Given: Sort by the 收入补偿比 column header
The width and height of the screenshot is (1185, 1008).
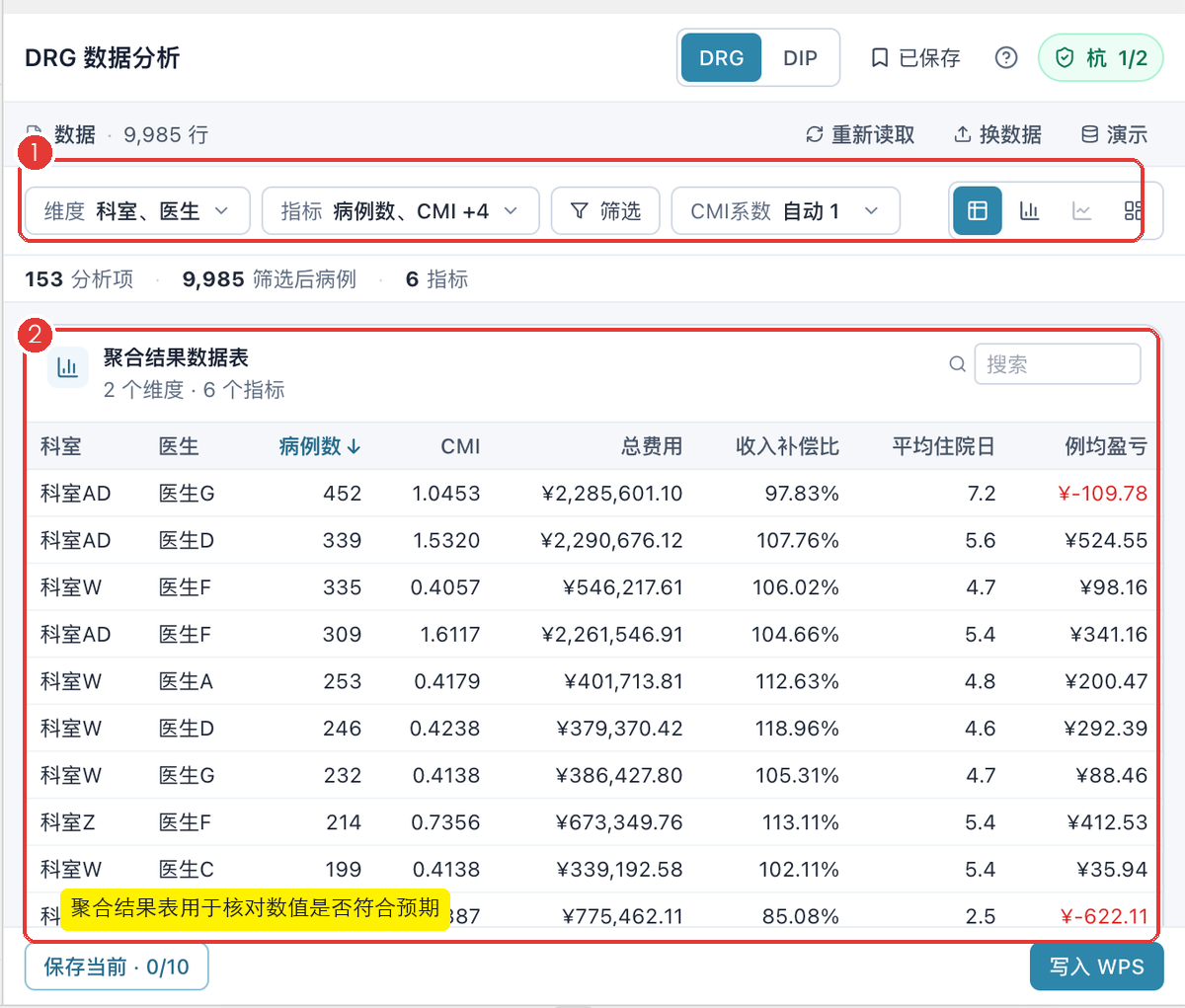Looking at the screenshot, I should point(787,446).
